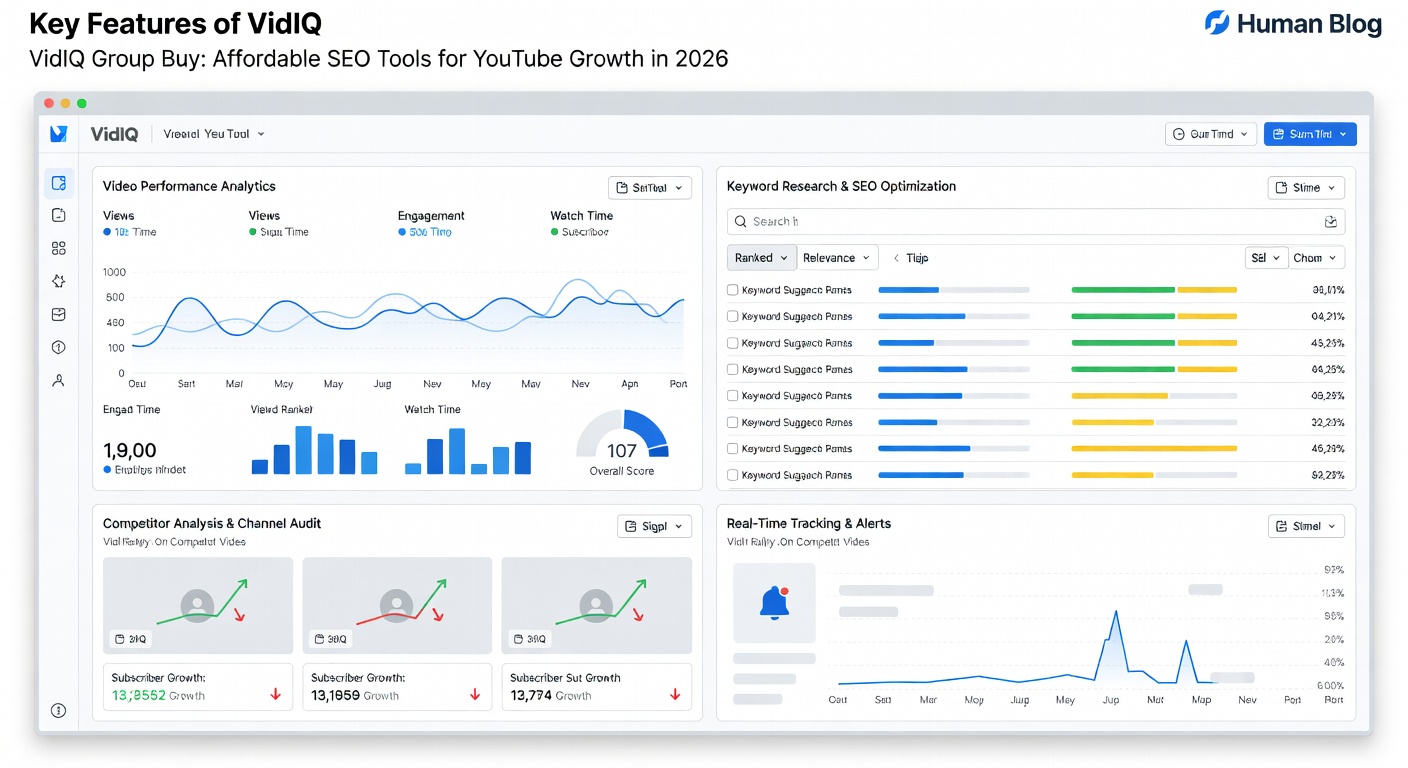Image resolution: width=1408 pixels, height=768 pixels.
Task: Tick the checkbox of the fourth keyword row
Action: tap(733, 369)
